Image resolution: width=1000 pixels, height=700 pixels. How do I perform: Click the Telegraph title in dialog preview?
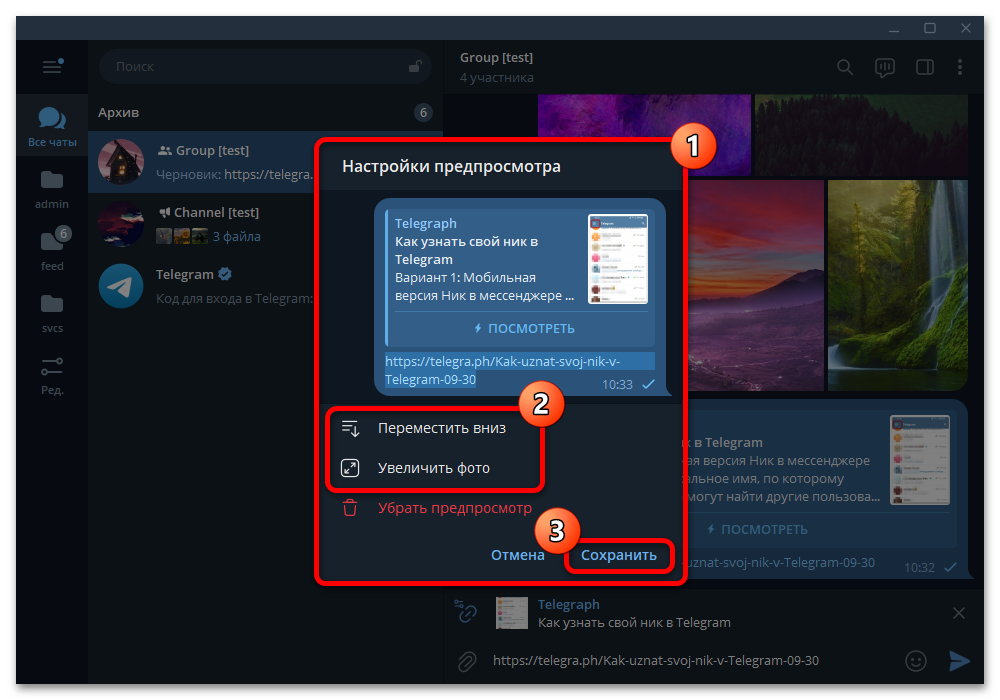[x=425, y=224]
